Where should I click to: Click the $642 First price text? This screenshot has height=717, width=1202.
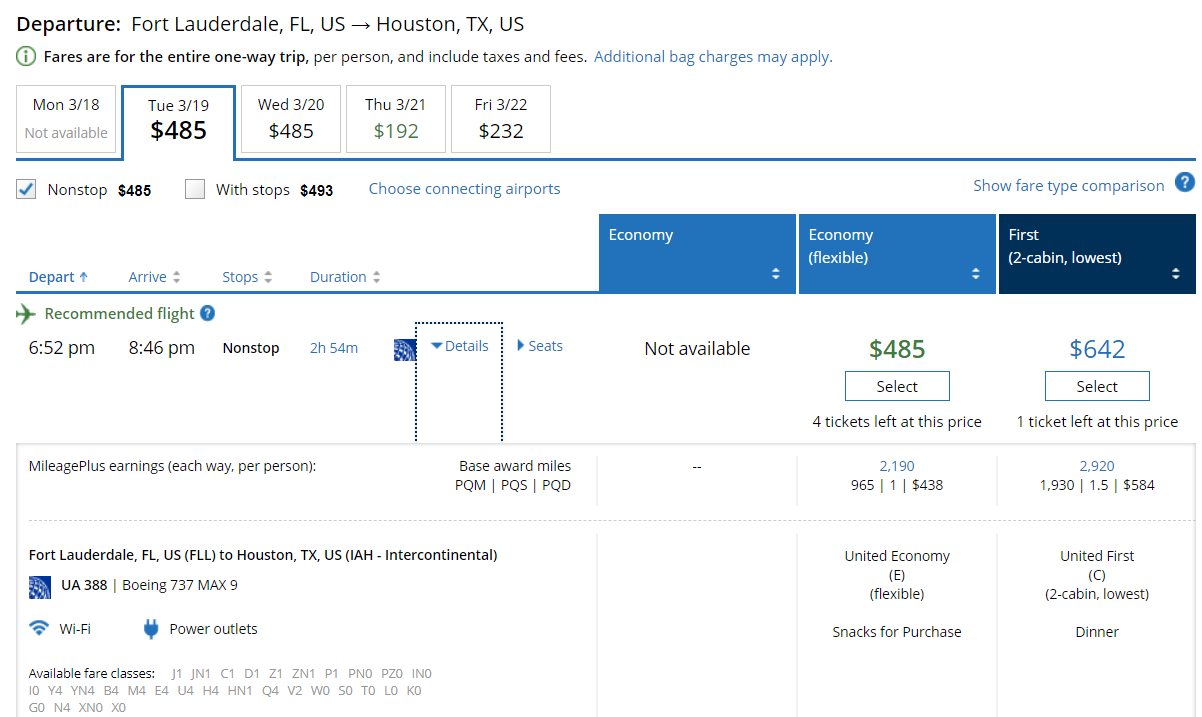point(1097,349)
